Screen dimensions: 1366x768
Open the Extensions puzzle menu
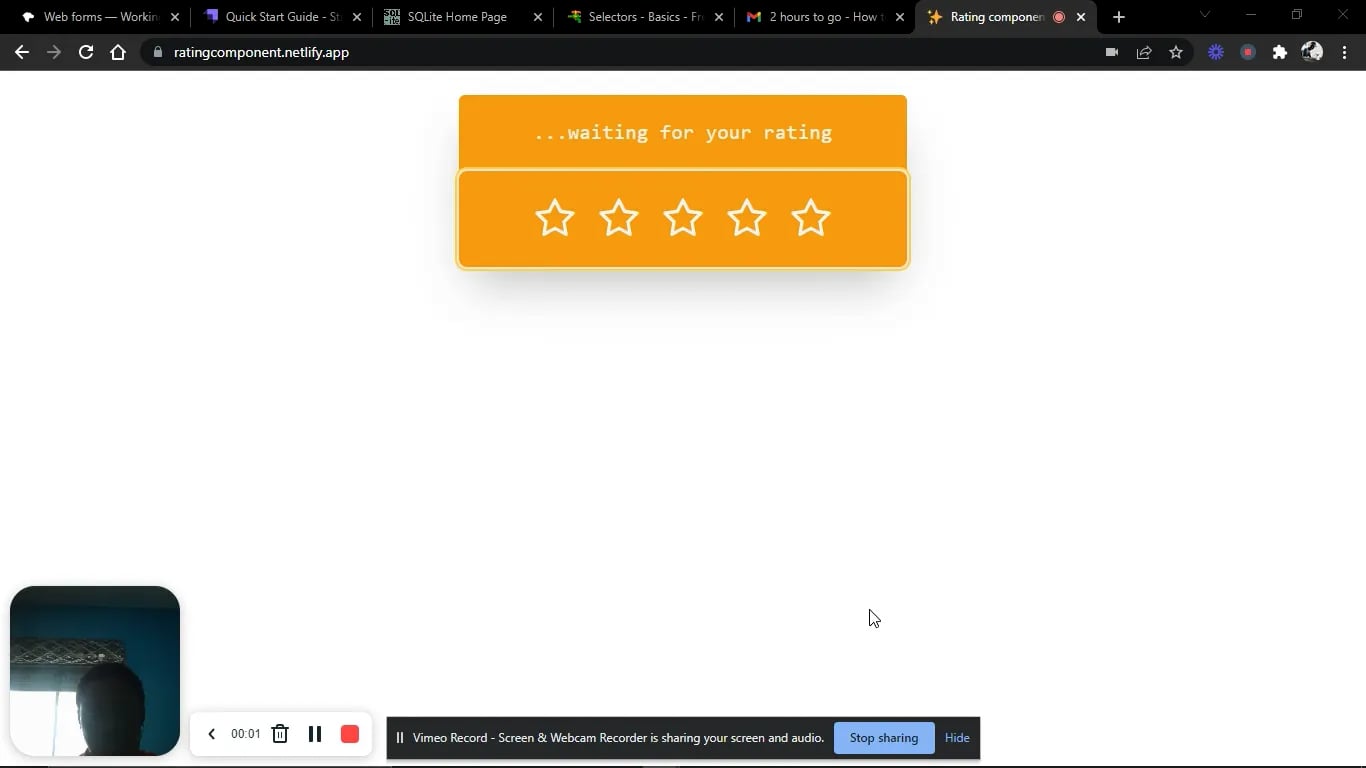[x=1280, y=52]
